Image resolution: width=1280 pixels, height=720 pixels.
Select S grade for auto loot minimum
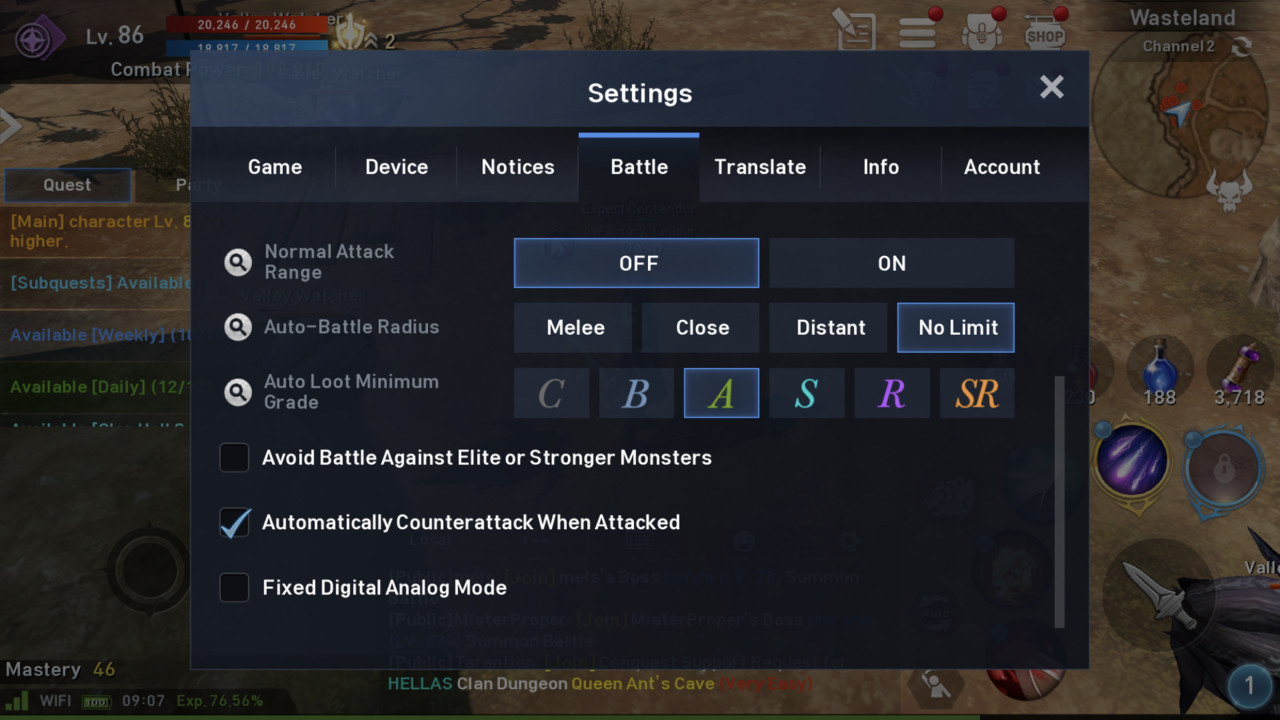click(806, 393)
